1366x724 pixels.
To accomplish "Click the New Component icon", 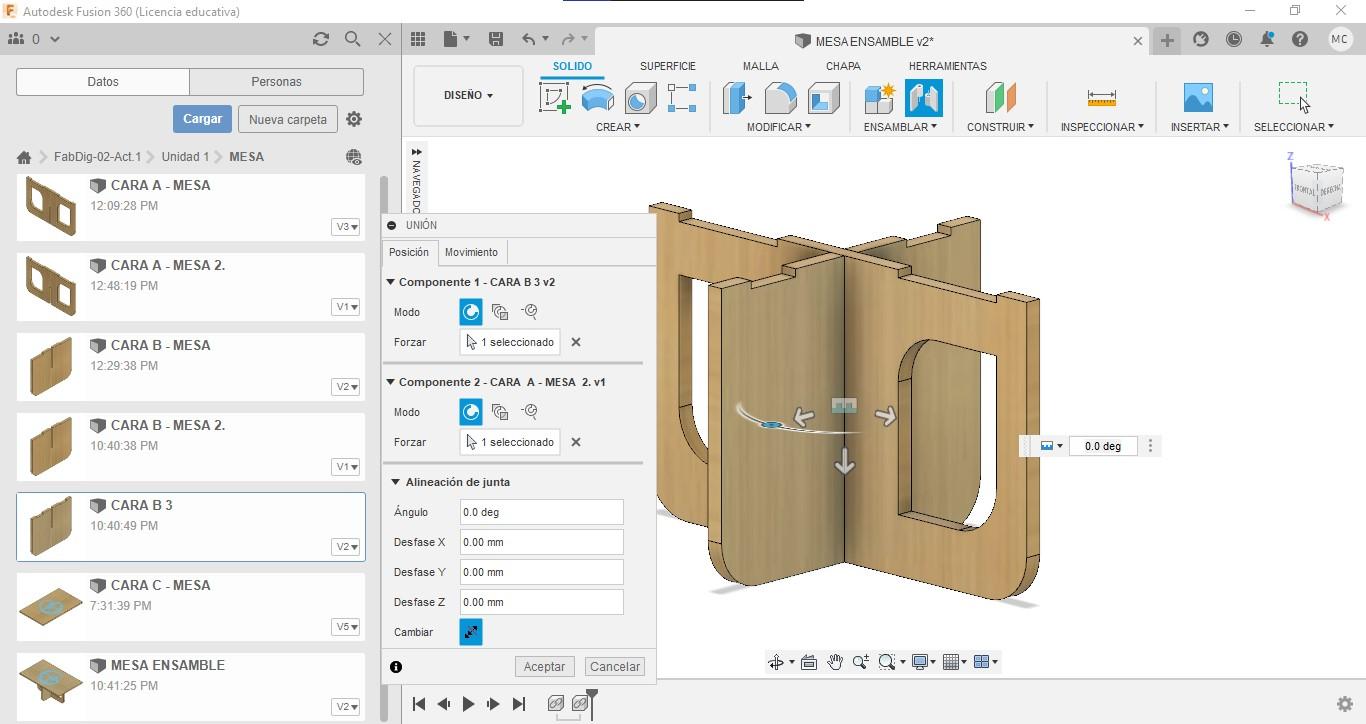I will (x=879, y=98).
